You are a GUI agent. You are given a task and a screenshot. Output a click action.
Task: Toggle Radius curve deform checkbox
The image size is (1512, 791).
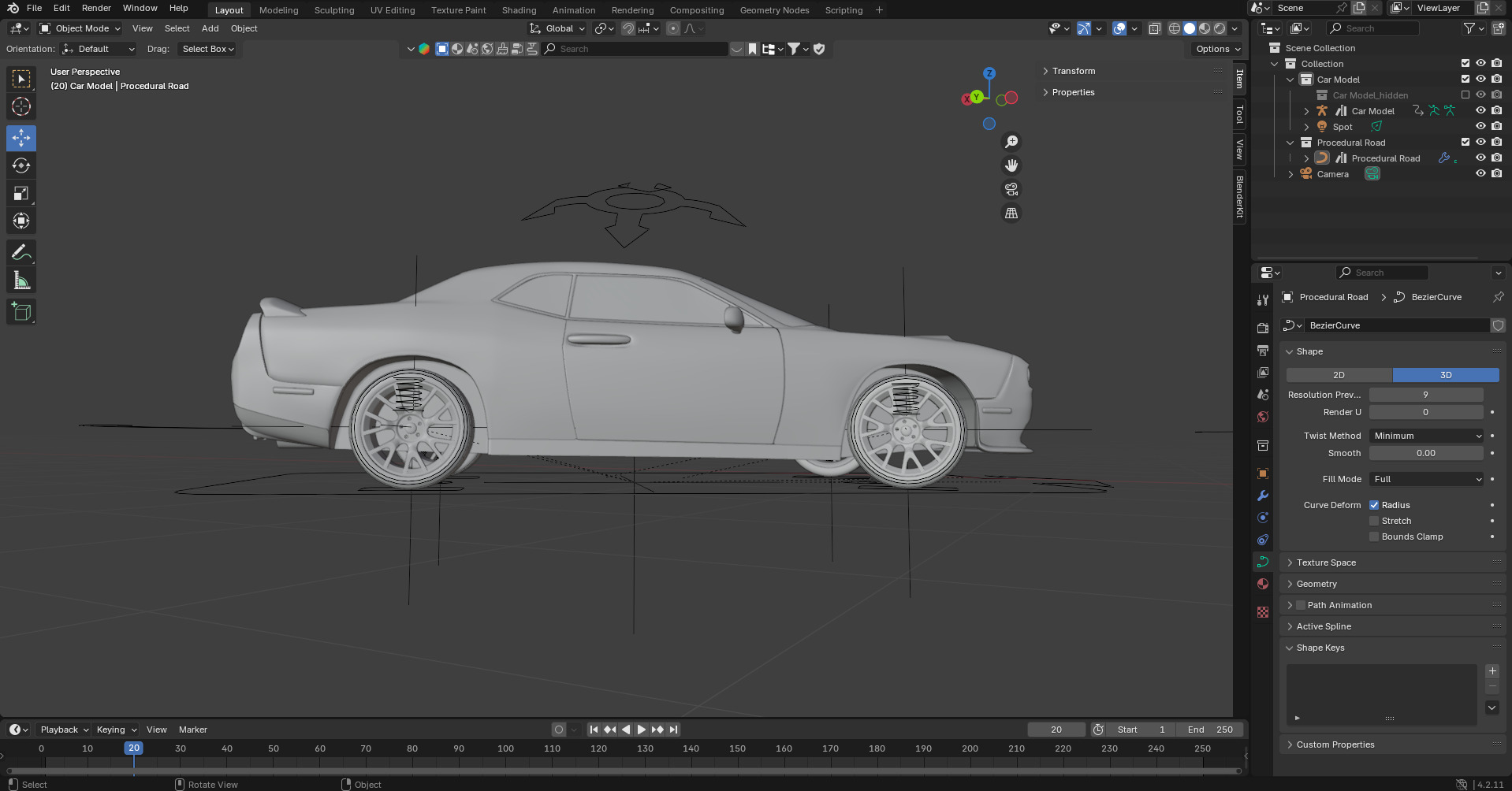coord(1374,505)
